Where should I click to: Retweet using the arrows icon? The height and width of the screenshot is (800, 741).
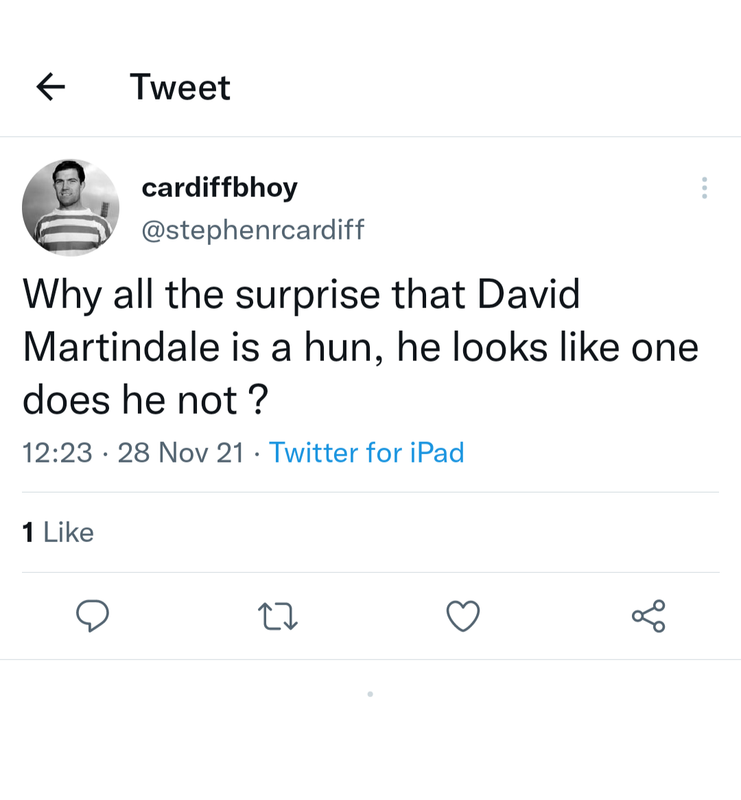278,616
